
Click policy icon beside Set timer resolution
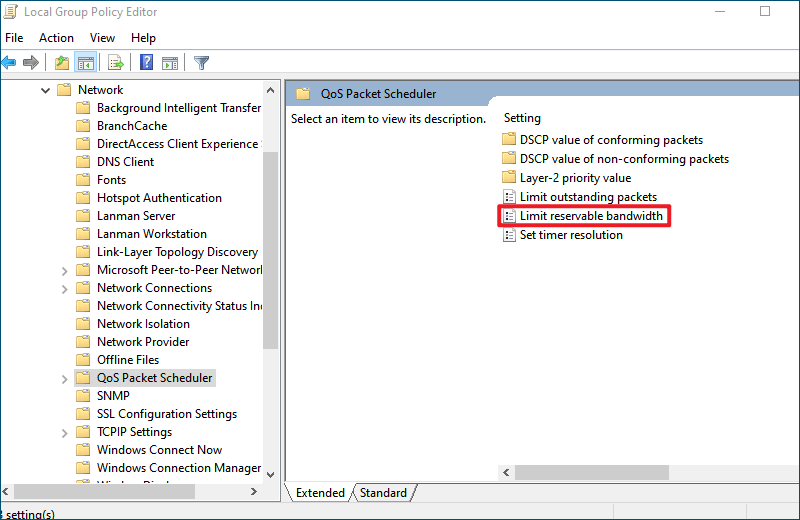pyautogui.click(x=509, y=235)
